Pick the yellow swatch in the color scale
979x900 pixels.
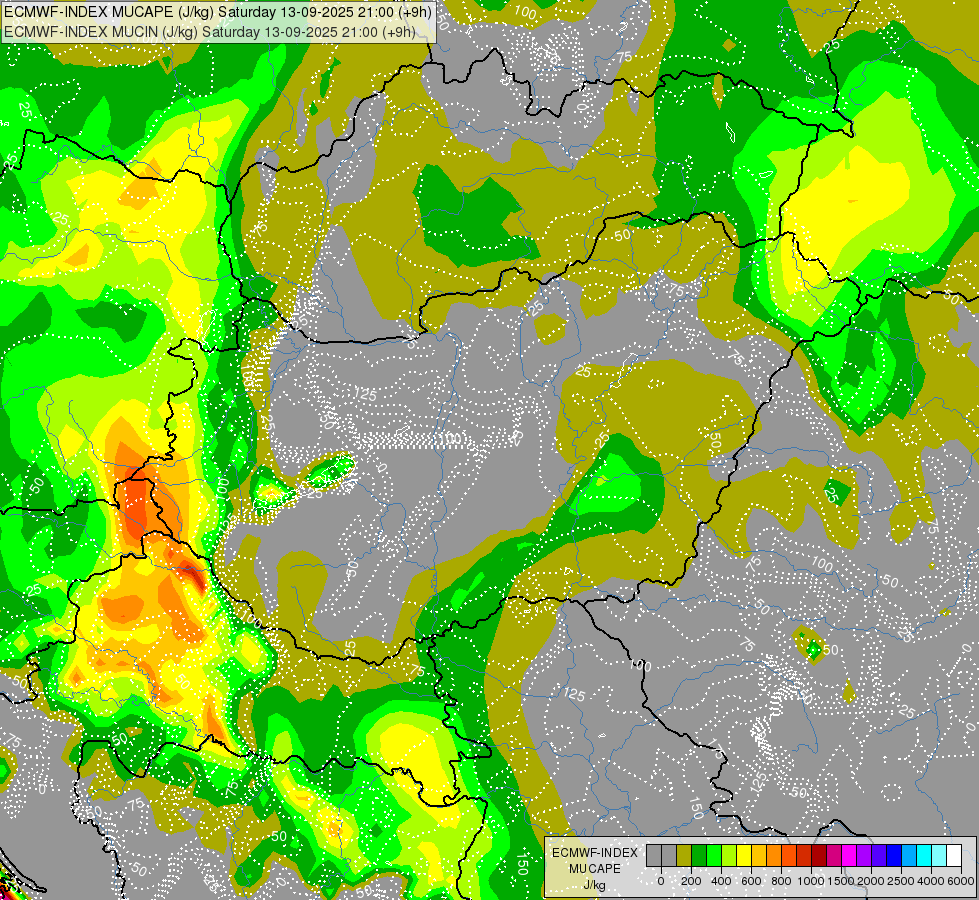pos(744,855)
